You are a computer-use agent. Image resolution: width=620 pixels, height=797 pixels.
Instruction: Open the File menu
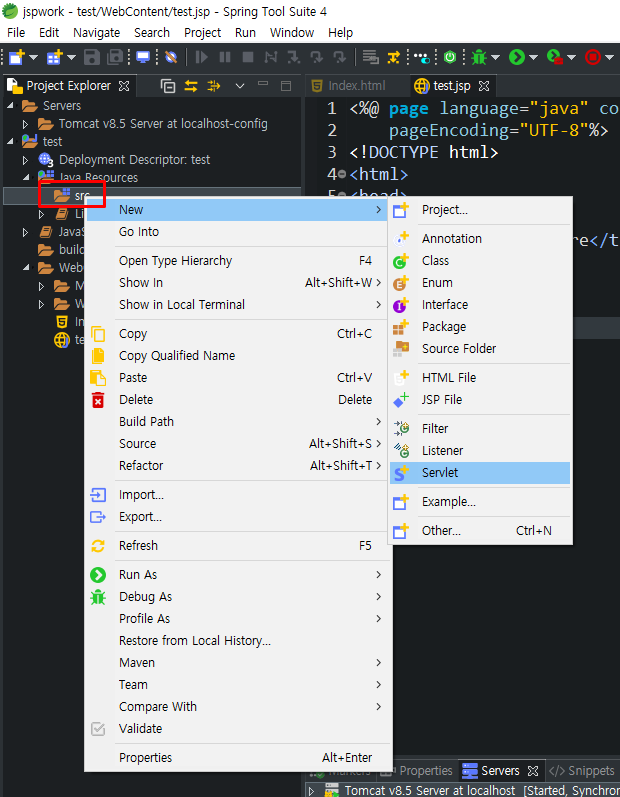point(16,33)
